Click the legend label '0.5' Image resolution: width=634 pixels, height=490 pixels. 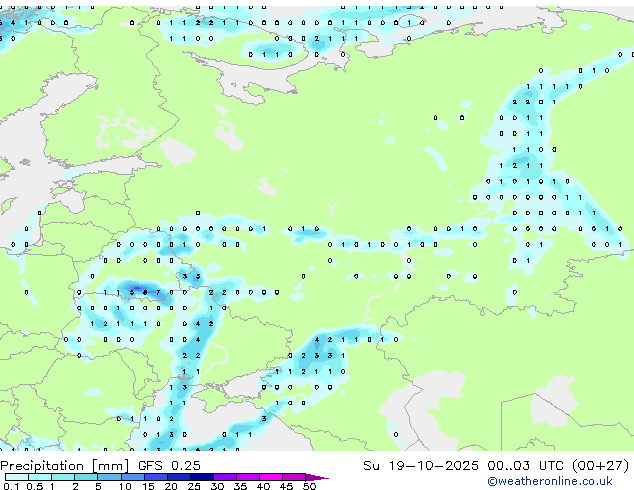(x=35, y=486)
